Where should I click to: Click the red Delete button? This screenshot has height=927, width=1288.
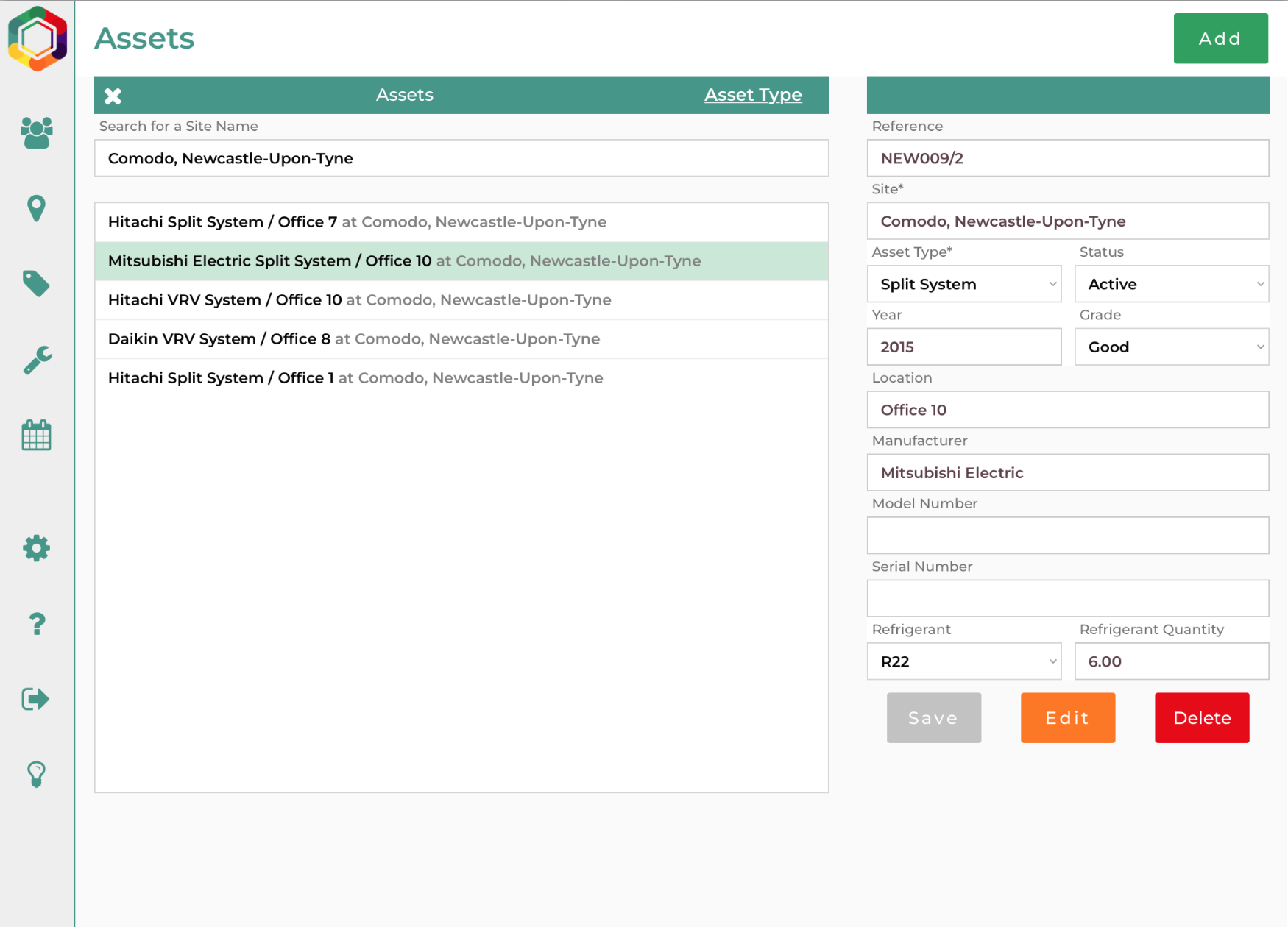1201,717
